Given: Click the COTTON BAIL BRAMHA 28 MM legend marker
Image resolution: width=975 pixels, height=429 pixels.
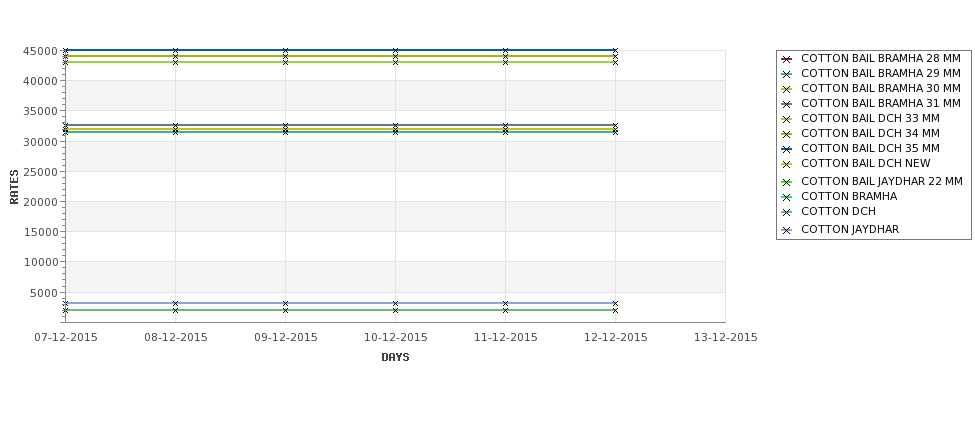Looking at the screenshot, I should coord(786,59).
